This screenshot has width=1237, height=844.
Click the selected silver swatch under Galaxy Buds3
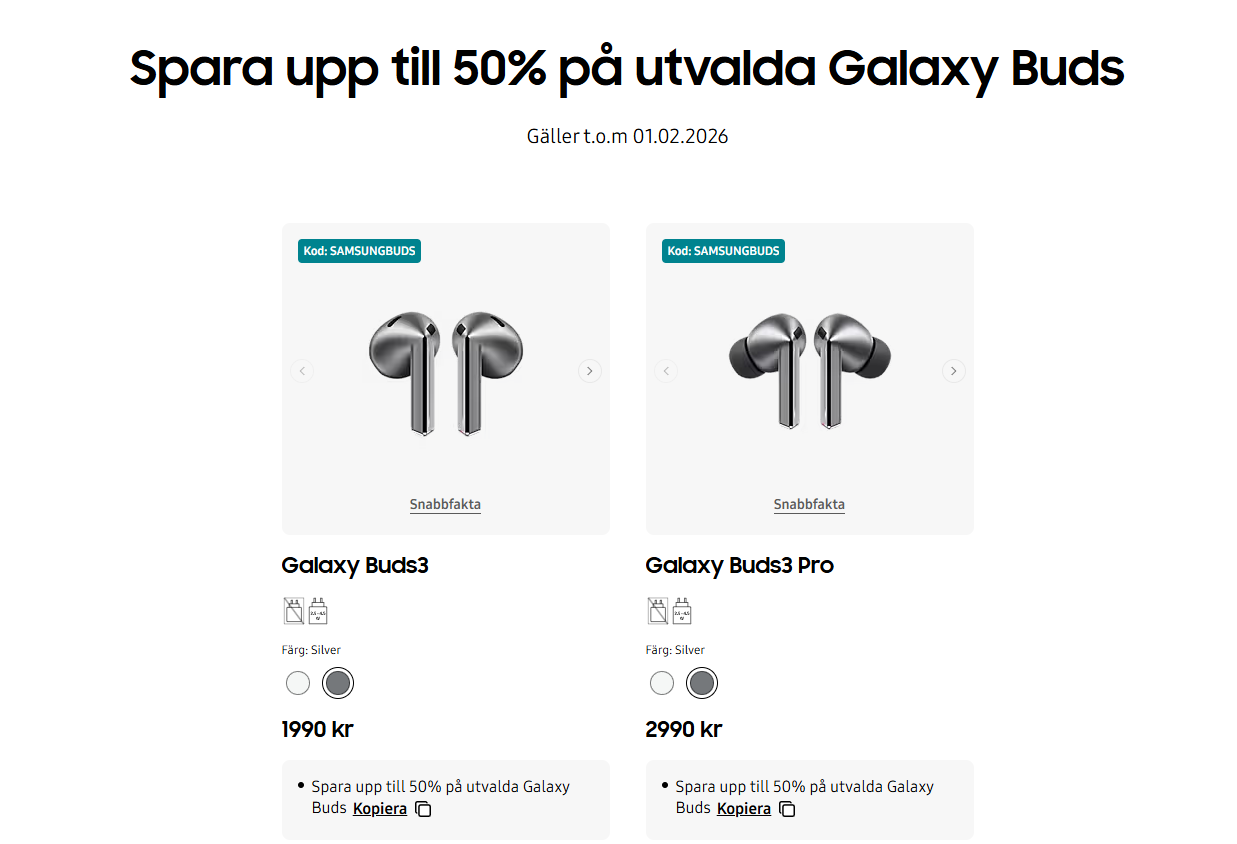tap(338, 683)
